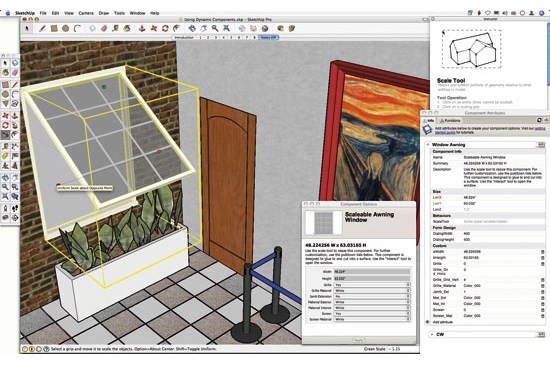550x367 pixels.
Task: Collapse the Window Awning attributes section
Action: click(428, 145)
